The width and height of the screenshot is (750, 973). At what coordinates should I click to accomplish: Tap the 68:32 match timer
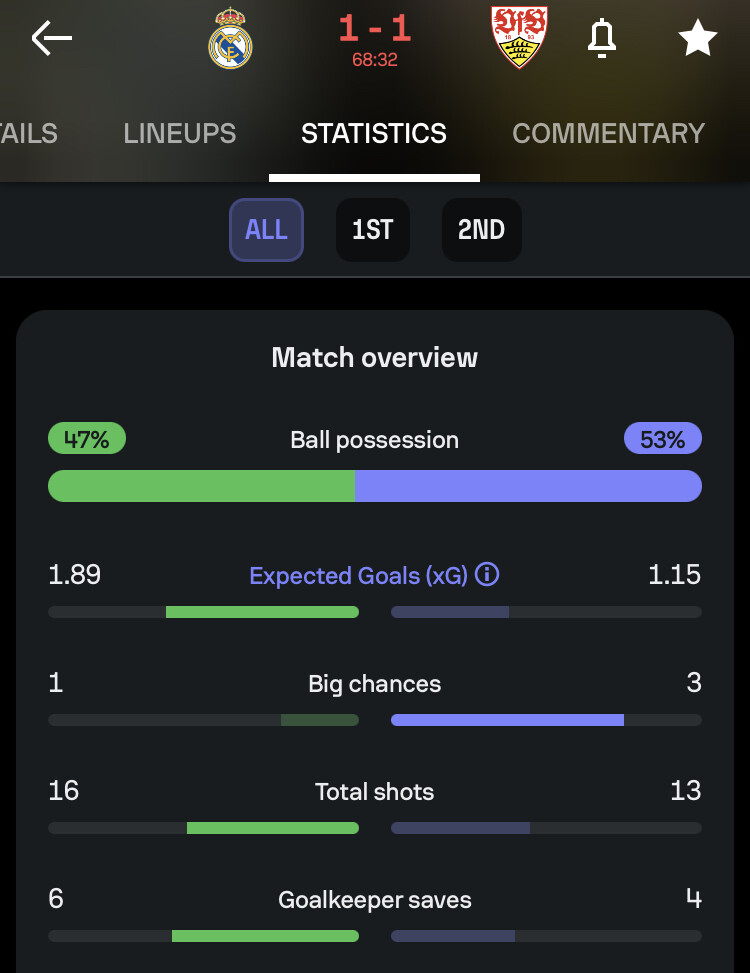pyautogui.click(x=375, y=60)
